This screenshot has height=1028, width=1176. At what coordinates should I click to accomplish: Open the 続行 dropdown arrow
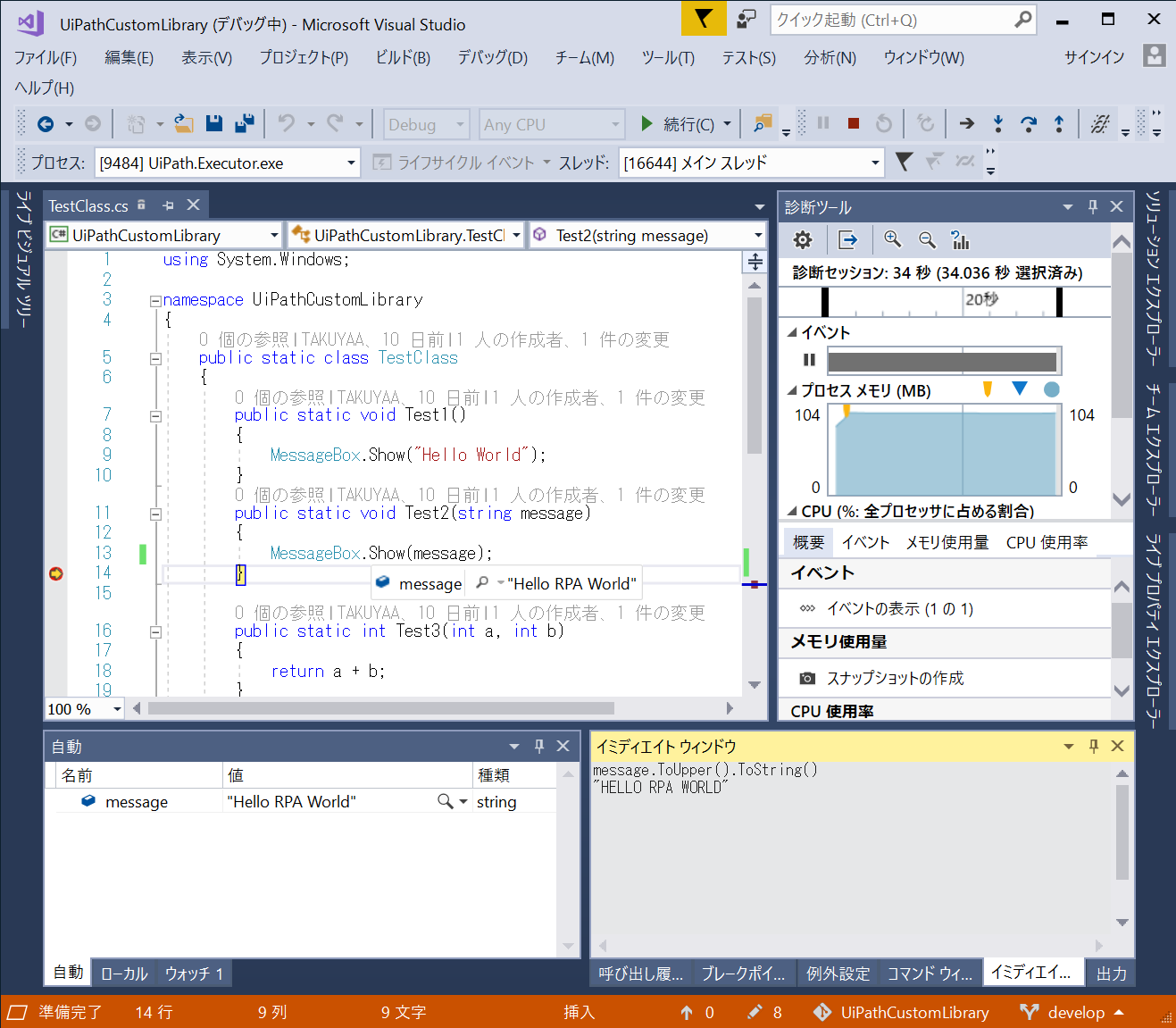727,124
